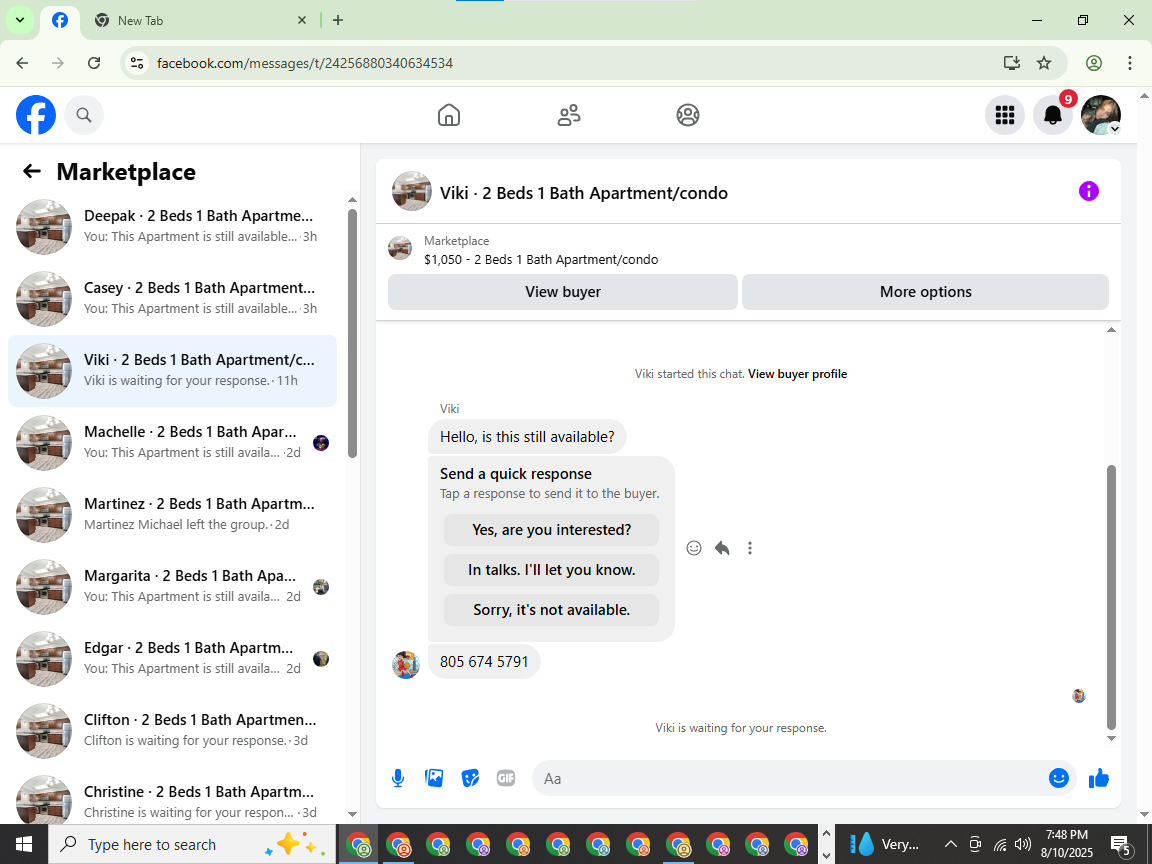Image resolution: width=1152 pixels, height=864 pixels.
Task: Expand the tab search dropdown
Action: click(x=20, y=20)
